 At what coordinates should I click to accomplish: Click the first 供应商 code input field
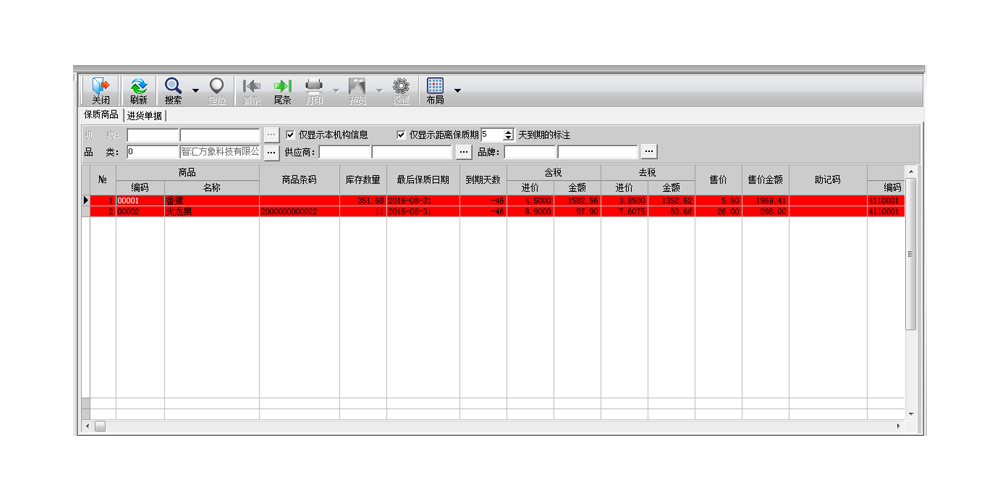point(344,152)
